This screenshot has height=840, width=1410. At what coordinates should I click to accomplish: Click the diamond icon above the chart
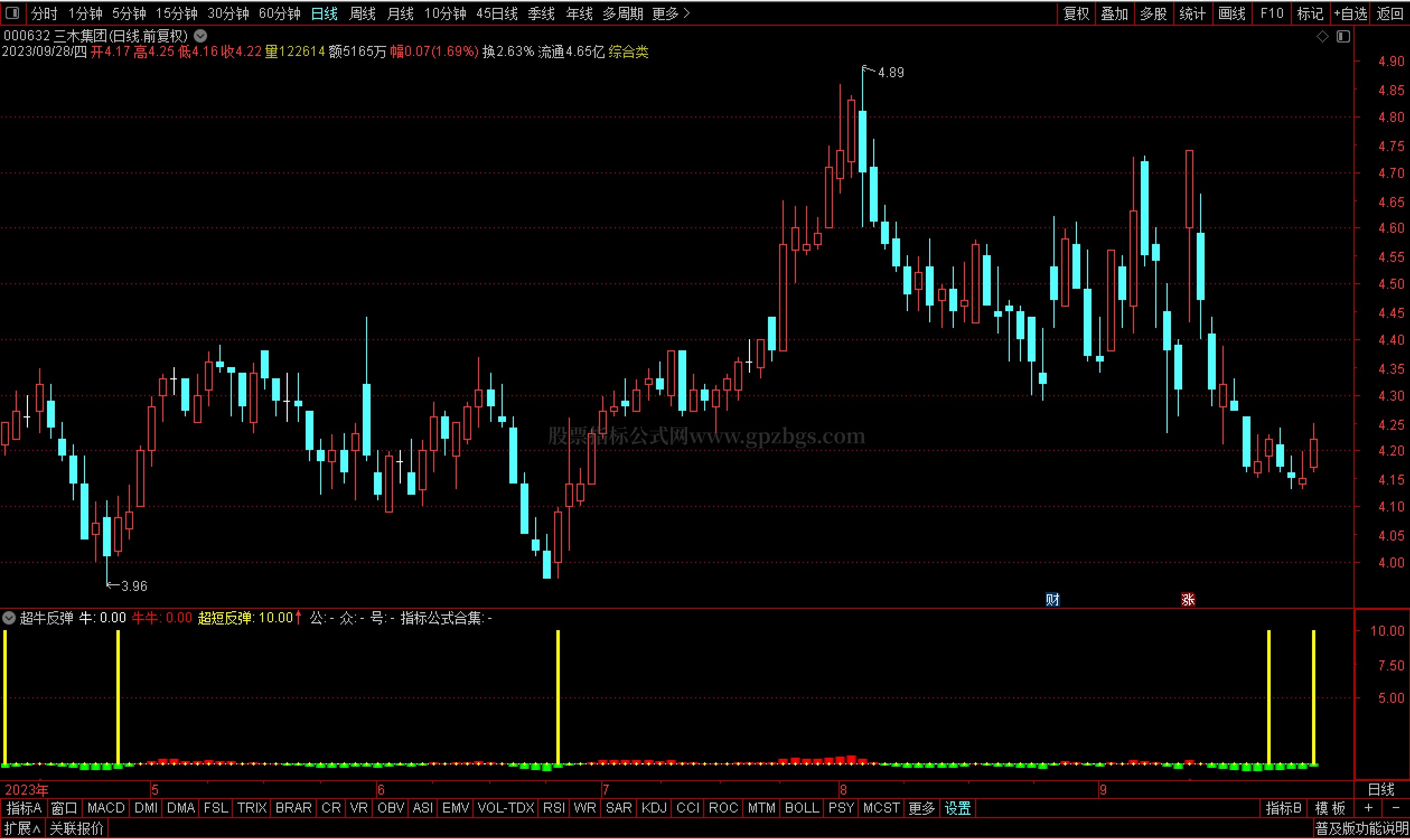coord(1322,37)
